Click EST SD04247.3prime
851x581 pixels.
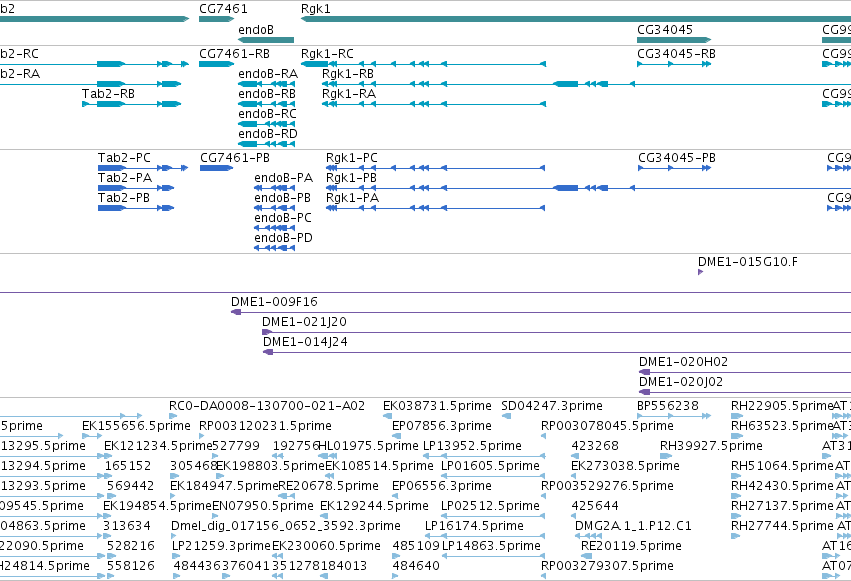[552, 406]
